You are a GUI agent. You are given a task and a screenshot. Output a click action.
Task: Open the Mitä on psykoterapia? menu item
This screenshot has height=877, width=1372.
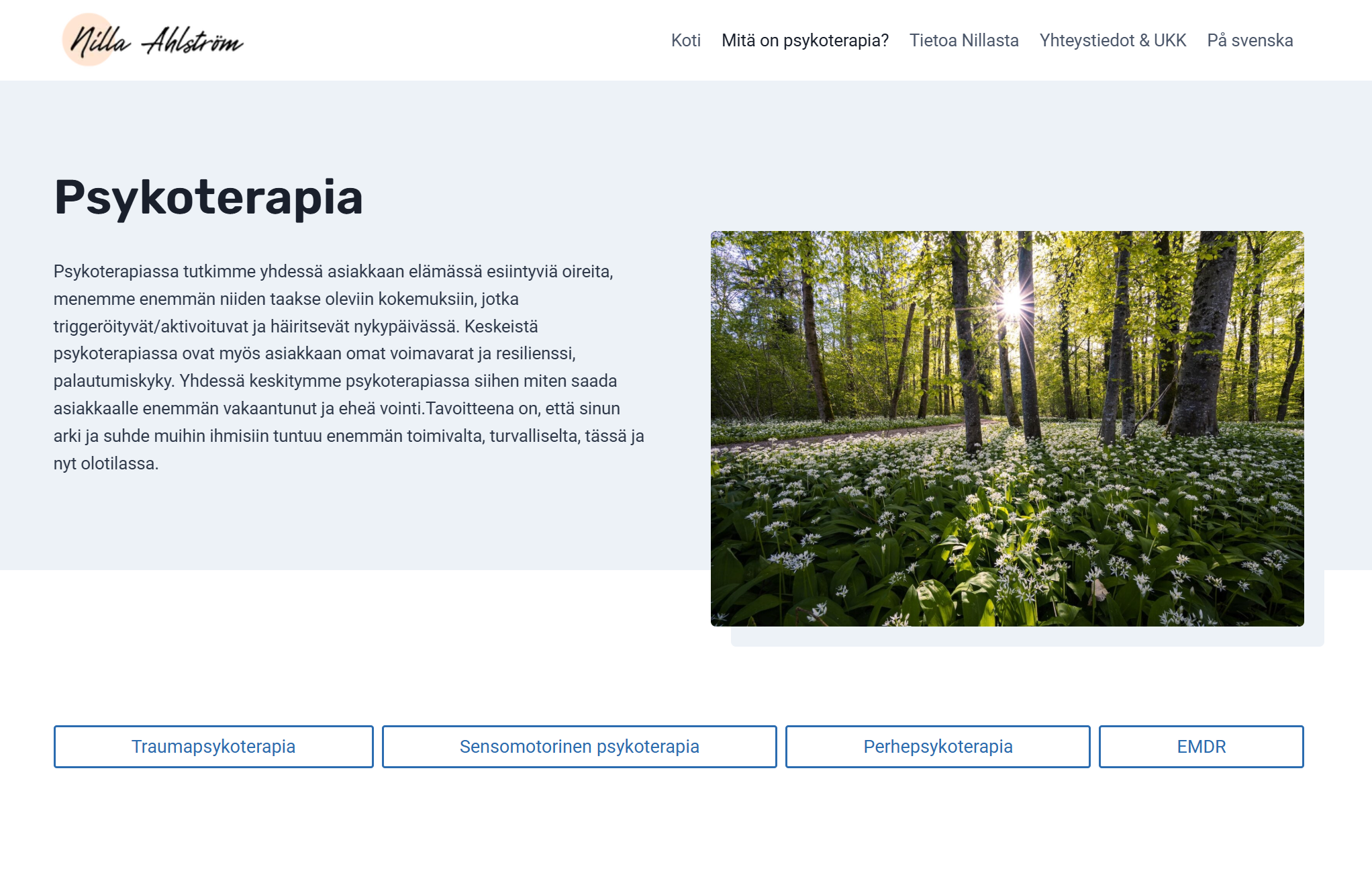tap(804, 40)
